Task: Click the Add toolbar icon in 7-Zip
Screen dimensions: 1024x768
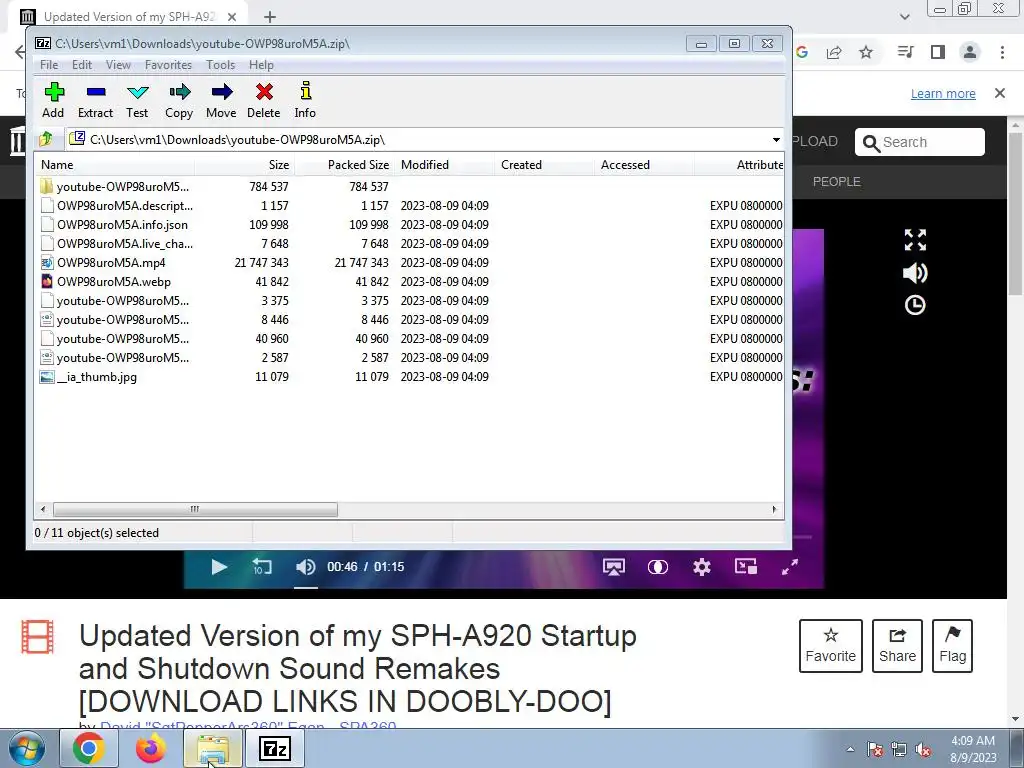Action: pyautogui.click(x=54, y=100)
